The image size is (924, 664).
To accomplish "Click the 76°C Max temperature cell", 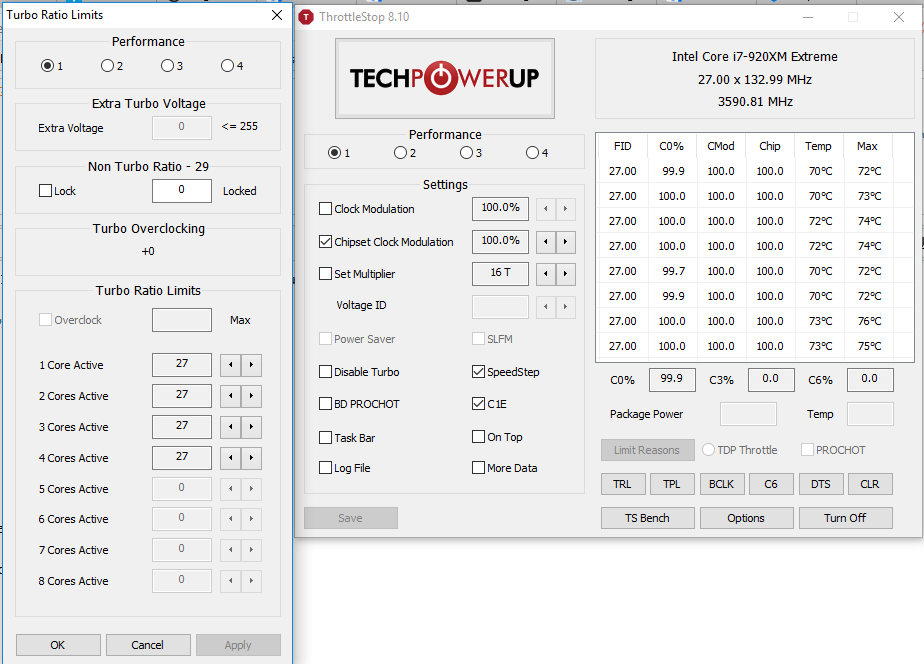I will (870, 321).
